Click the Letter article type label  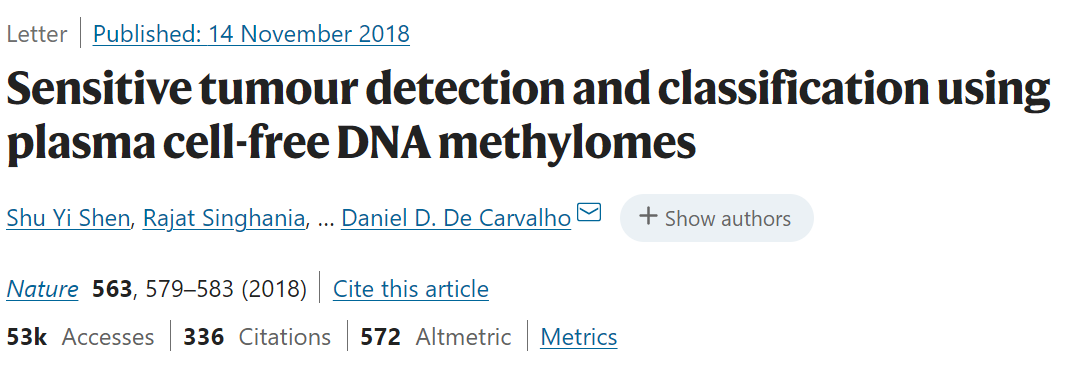[x=37, y=33]
